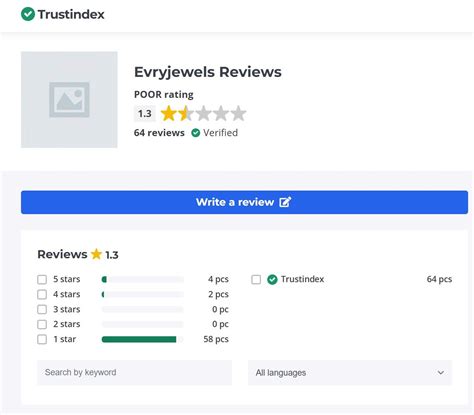Viewport: 474px width, 415px height.
Task: Click the 4 stars progress bar
Action: coord(143,294)
